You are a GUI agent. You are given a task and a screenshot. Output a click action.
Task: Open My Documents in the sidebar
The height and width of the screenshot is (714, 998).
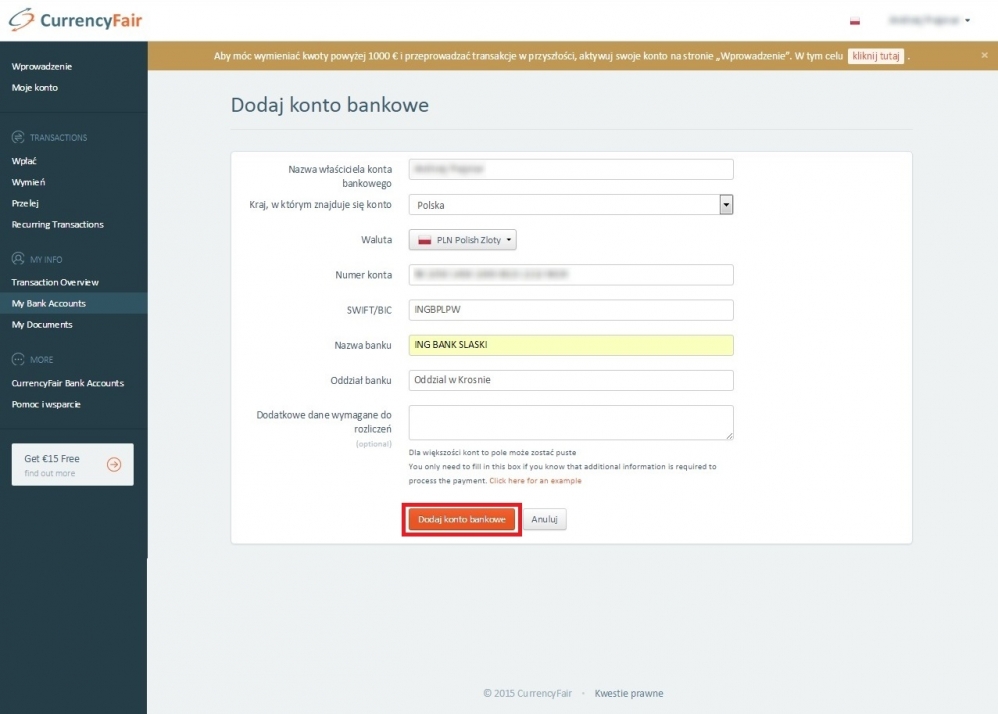[x=42, y=325]
